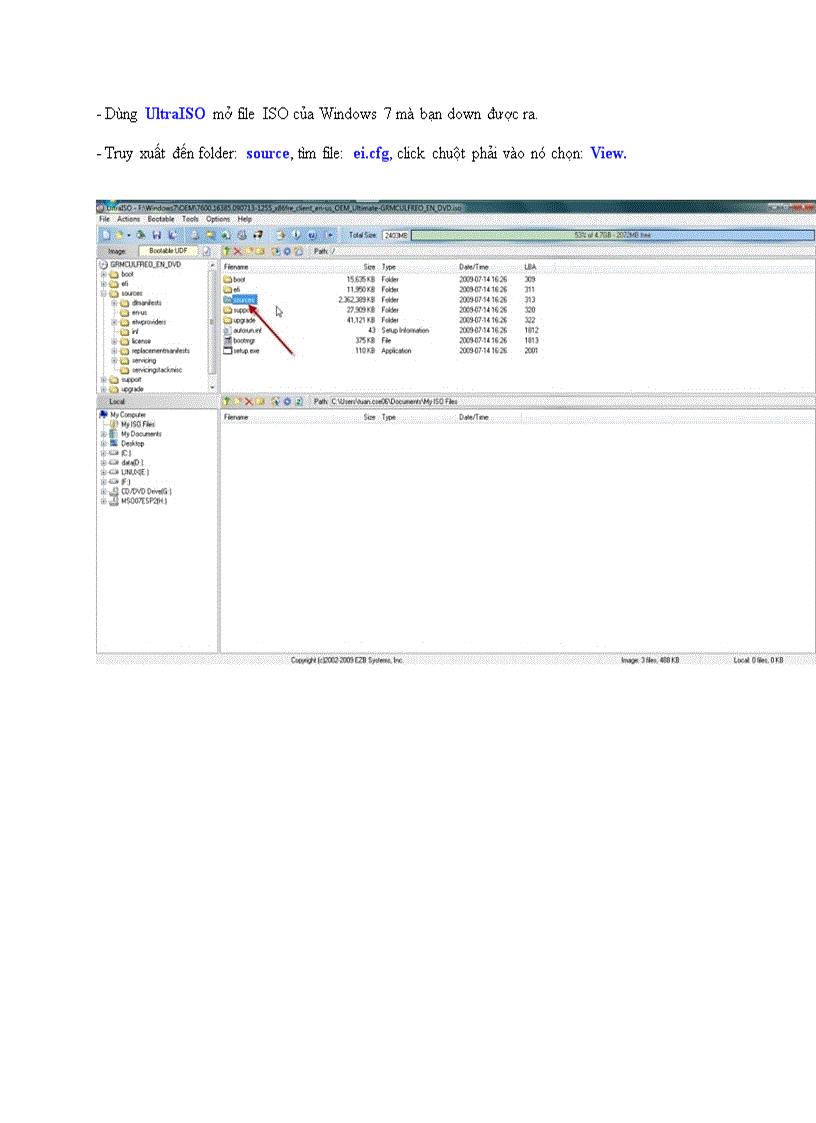Screen dimensions: 816x1123
Task: Click the UltraISO hyperlink in the instructions
Action: 174,114
